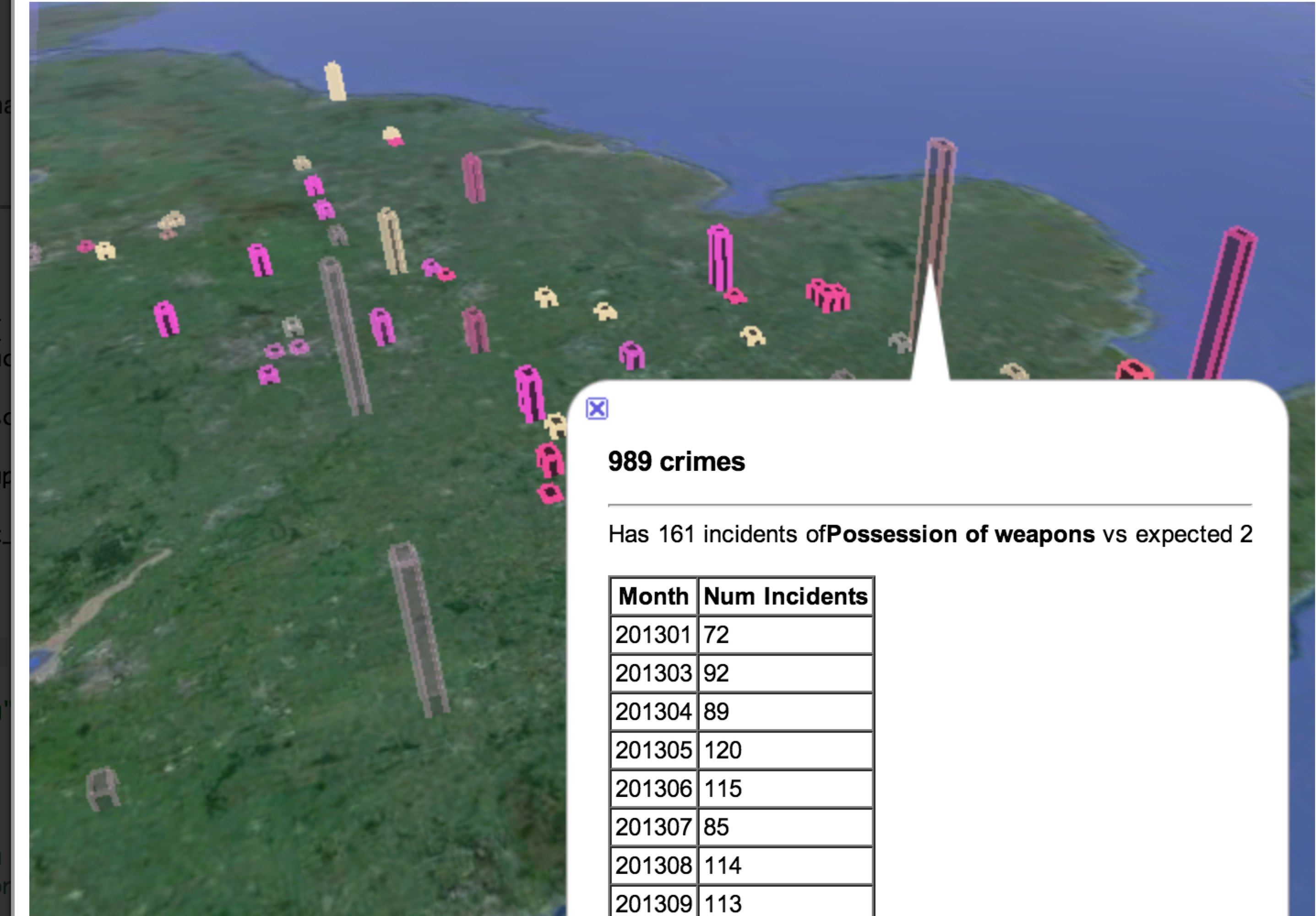The image size is (1316, 916).
Task: Select the 201305 month cell
Action: [653, 750]
